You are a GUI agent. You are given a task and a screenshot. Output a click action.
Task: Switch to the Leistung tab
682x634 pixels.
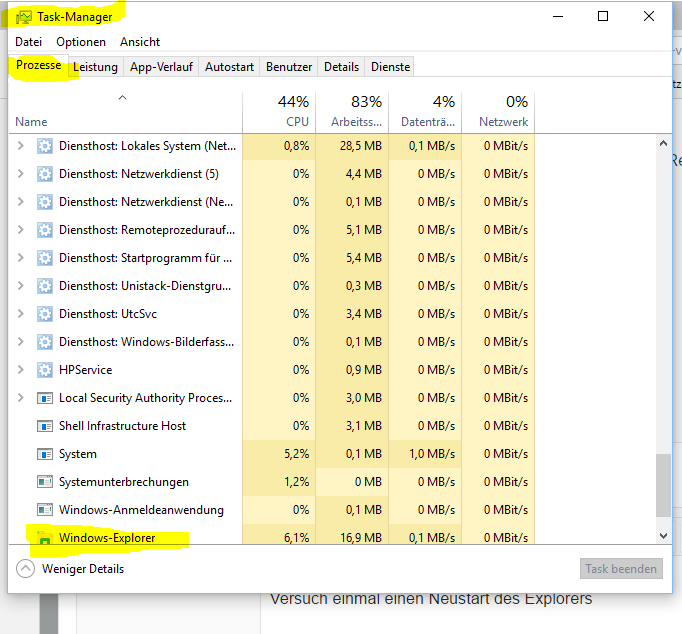95,67
